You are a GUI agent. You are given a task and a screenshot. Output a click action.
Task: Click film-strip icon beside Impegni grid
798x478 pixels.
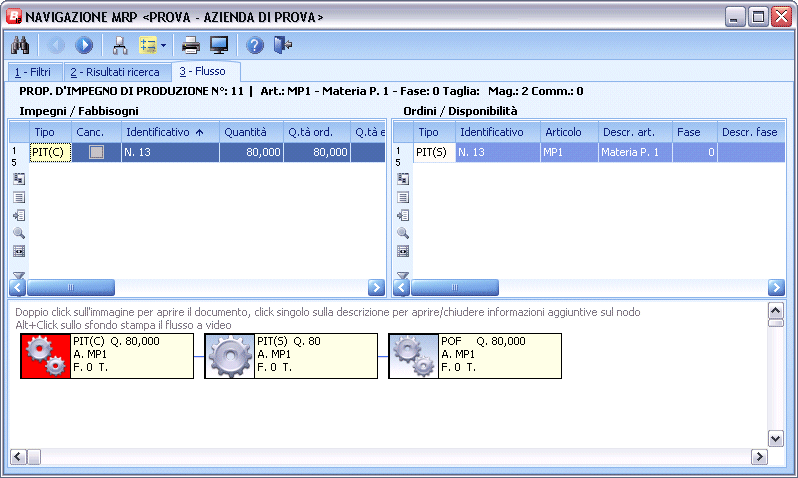coord(19,251)
